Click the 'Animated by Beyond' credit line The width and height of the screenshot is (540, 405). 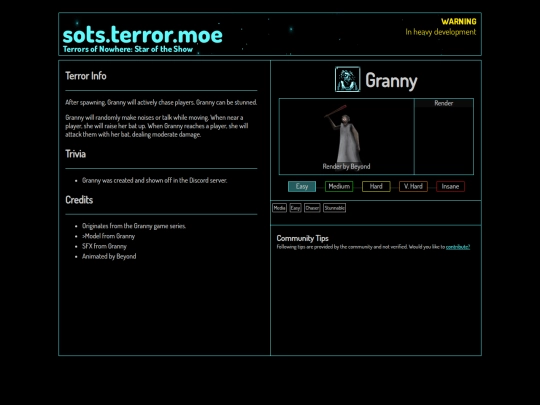click(109, 256)
